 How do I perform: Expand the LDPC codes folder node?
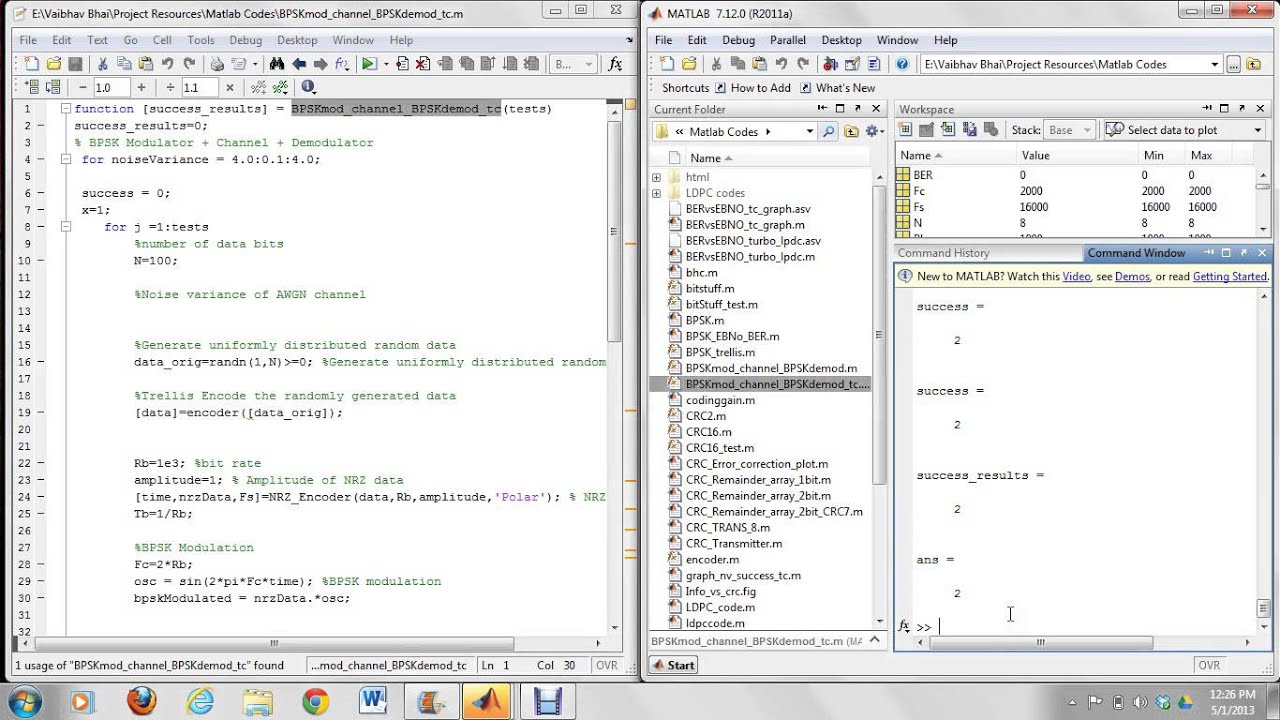point(656,193)
